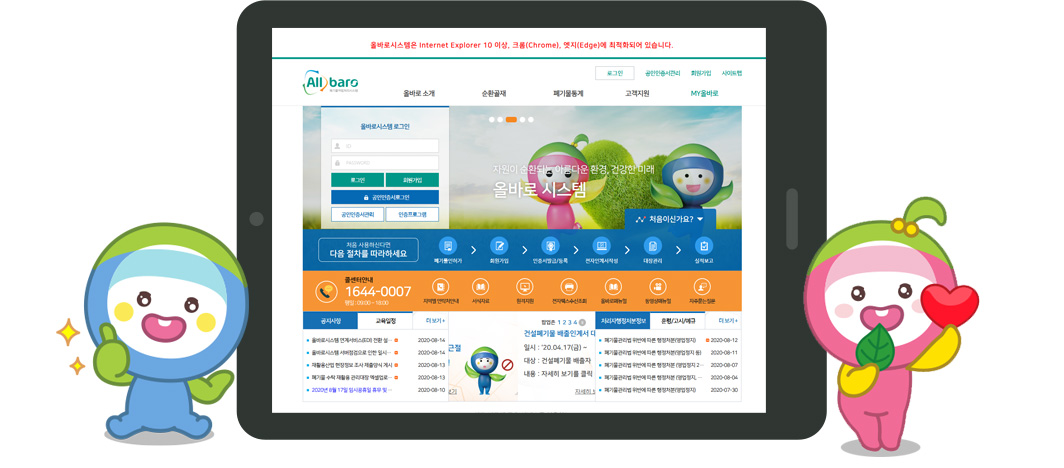Open the 원격지원 icon
The width and height of the screenshot is (1064, 468).
click(525, 286)
